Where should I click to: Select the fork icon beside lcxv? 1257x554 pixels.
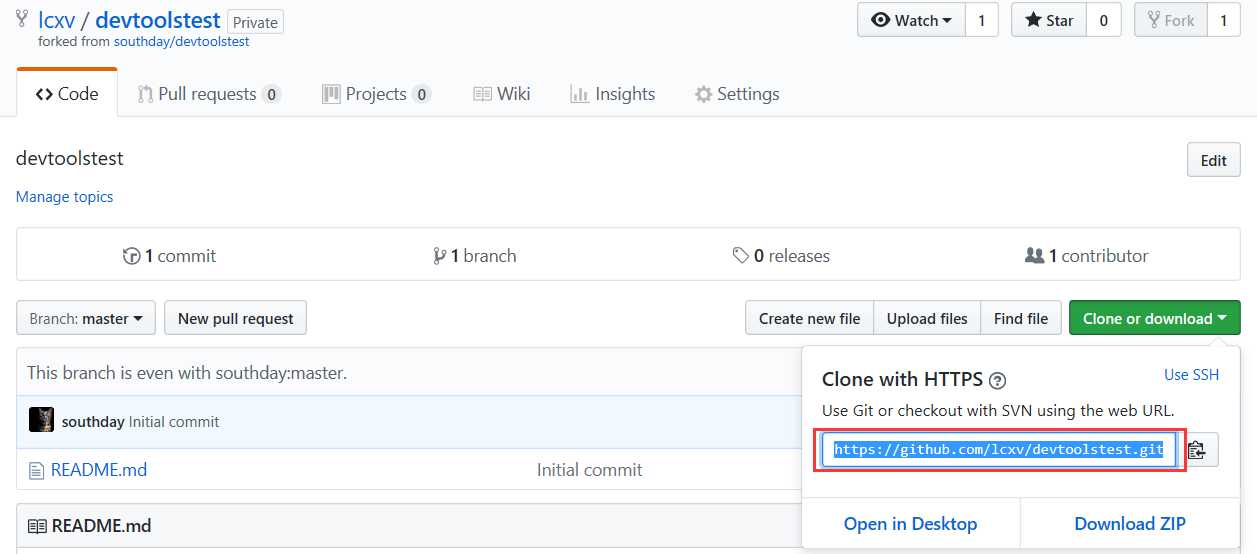(22, 19)
